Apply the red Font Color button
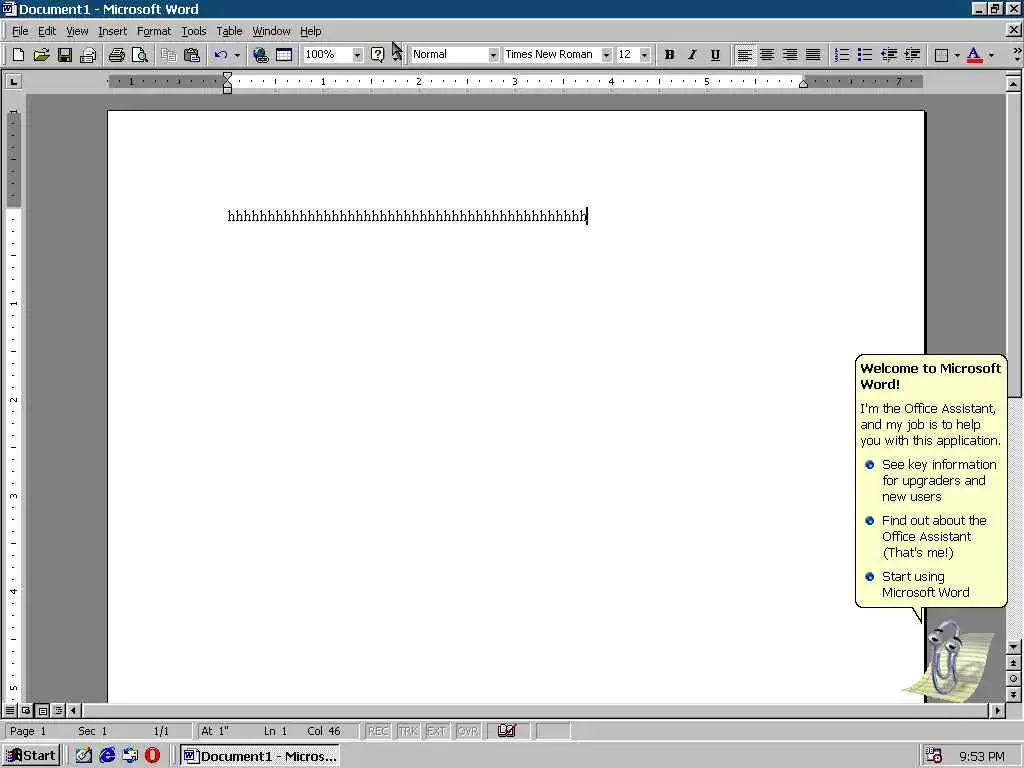Viewport: 1024px width, 768px height. coord(974,55)
